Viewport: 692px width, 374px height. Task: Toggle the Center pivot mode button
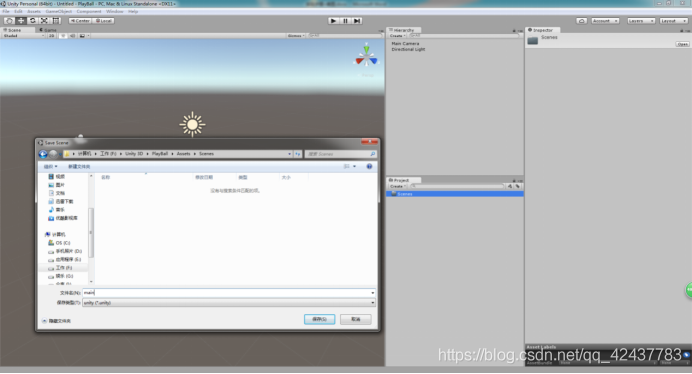click(80, 21)
